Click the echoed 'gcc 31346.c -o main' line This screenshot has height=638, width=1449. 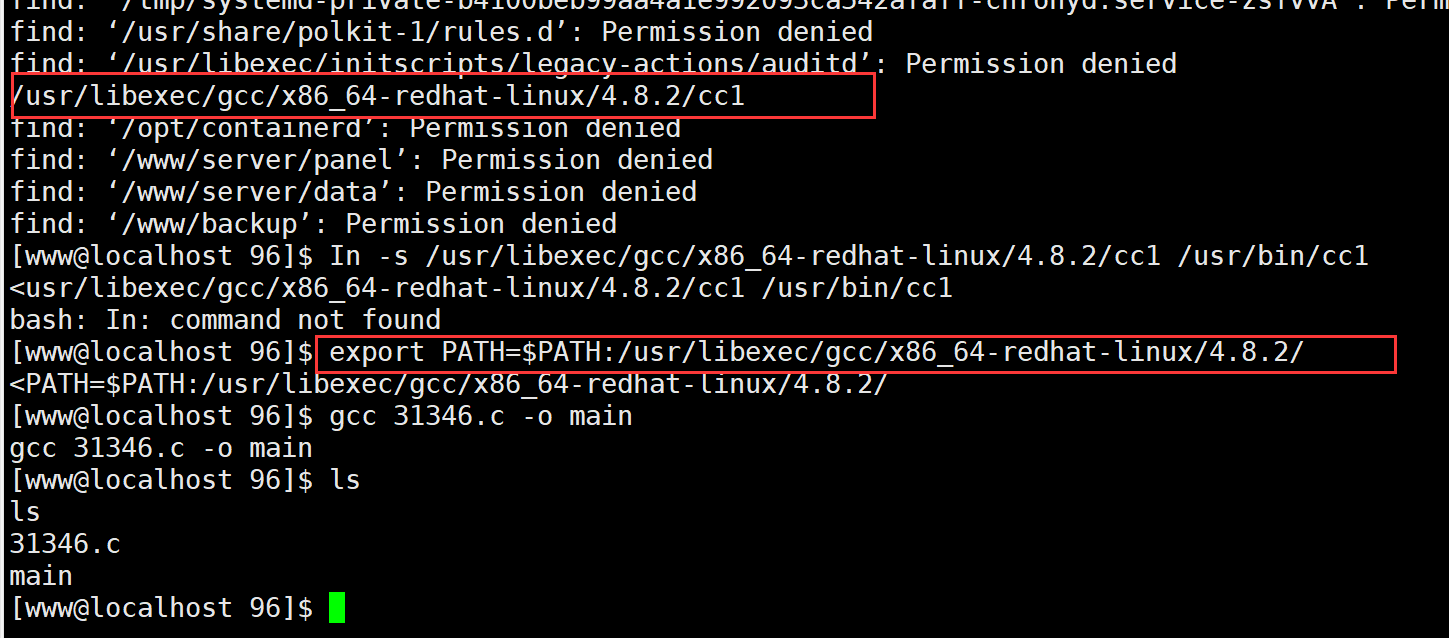pos(161,448)
